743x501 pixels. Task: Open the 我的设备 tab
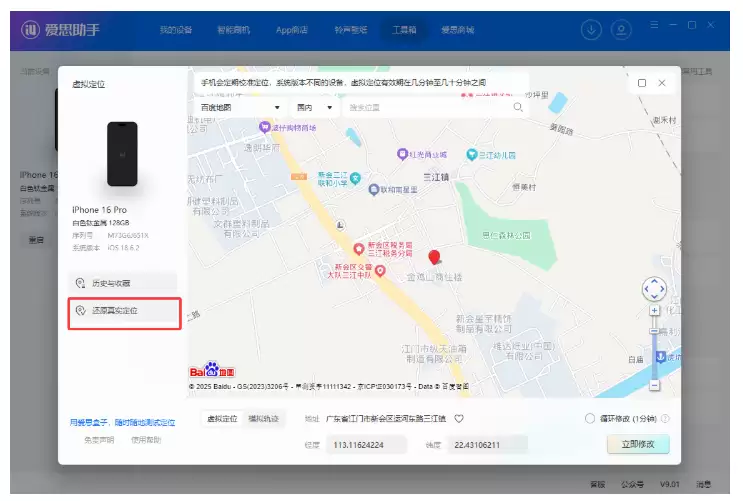pyautogui.click(x=176, y=30)
